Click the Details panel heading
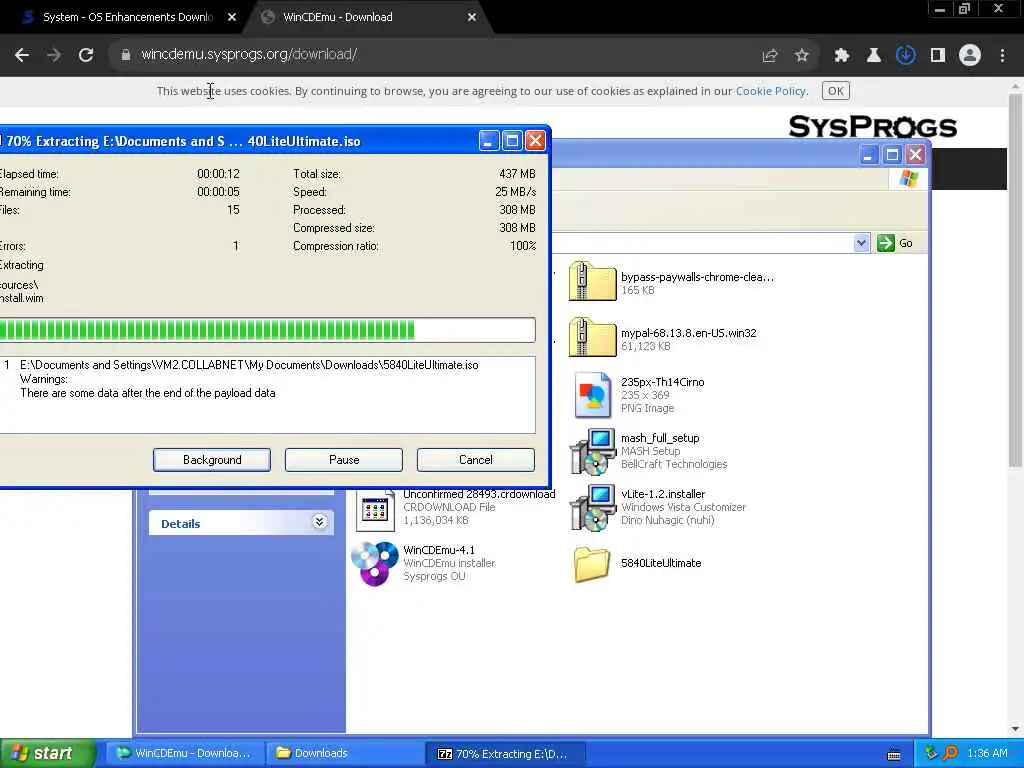Viewport: 1024px width, 768px height. pos(180,524)
